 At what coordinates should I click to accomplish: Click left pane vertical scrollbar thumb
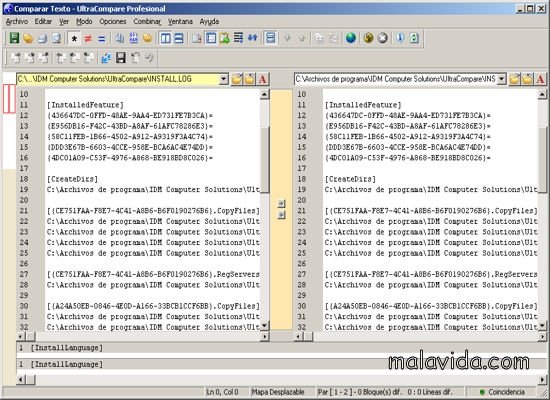pyautogui.click(x=264, y=160)
